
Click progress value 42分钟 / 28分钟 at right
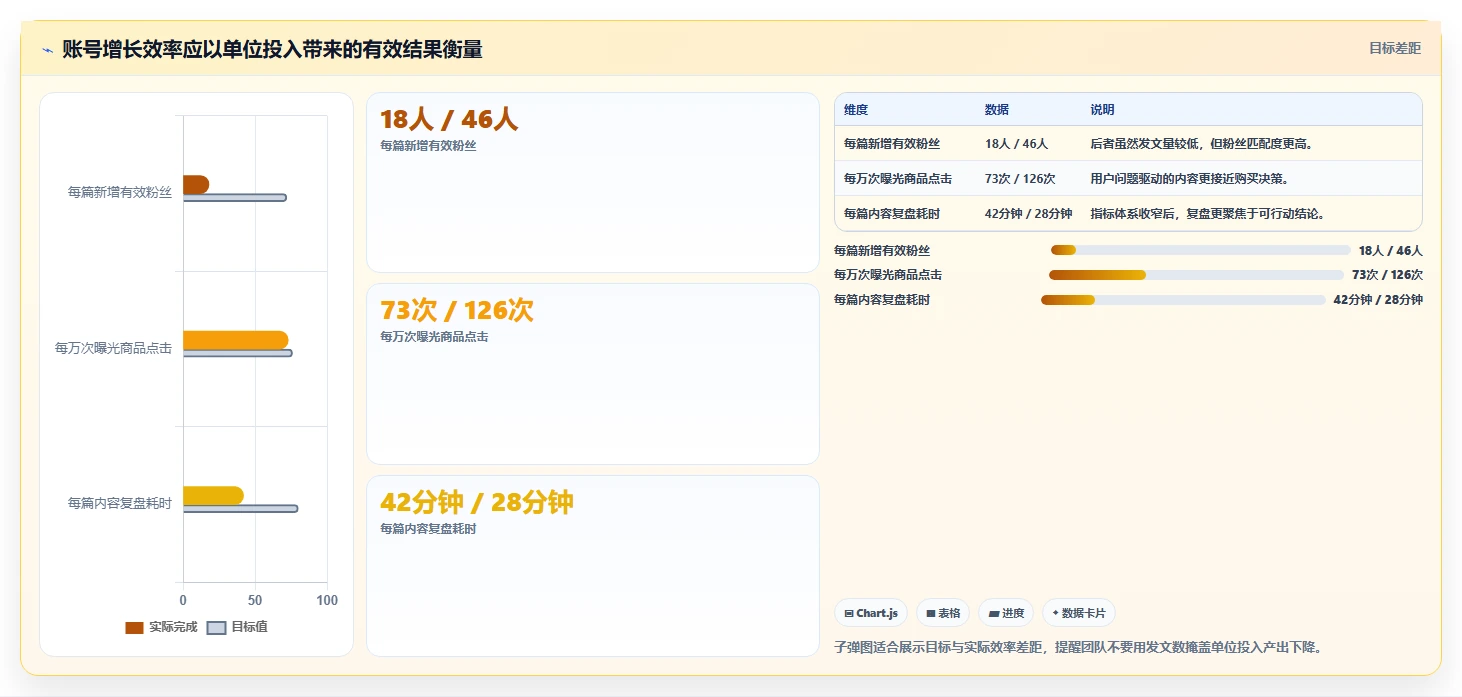pos(1378,300)
